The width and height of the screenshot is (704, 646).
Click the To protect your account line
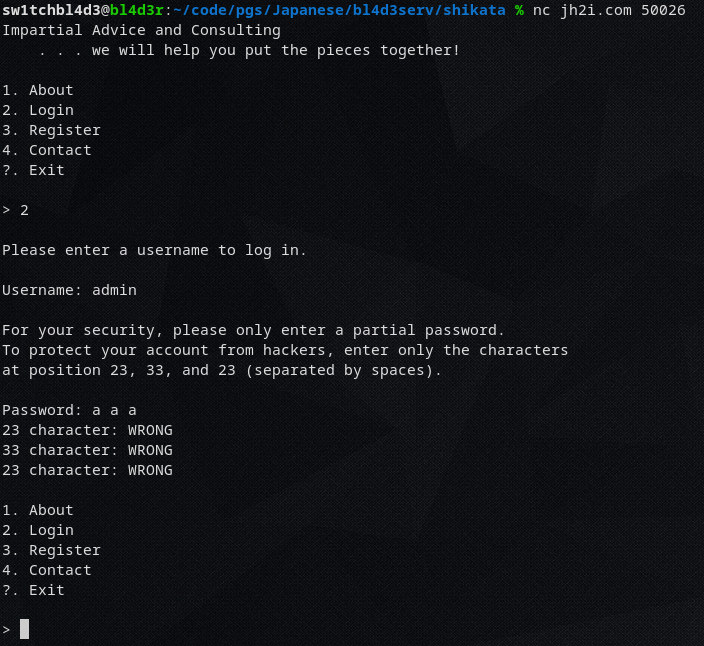[285, 350]
